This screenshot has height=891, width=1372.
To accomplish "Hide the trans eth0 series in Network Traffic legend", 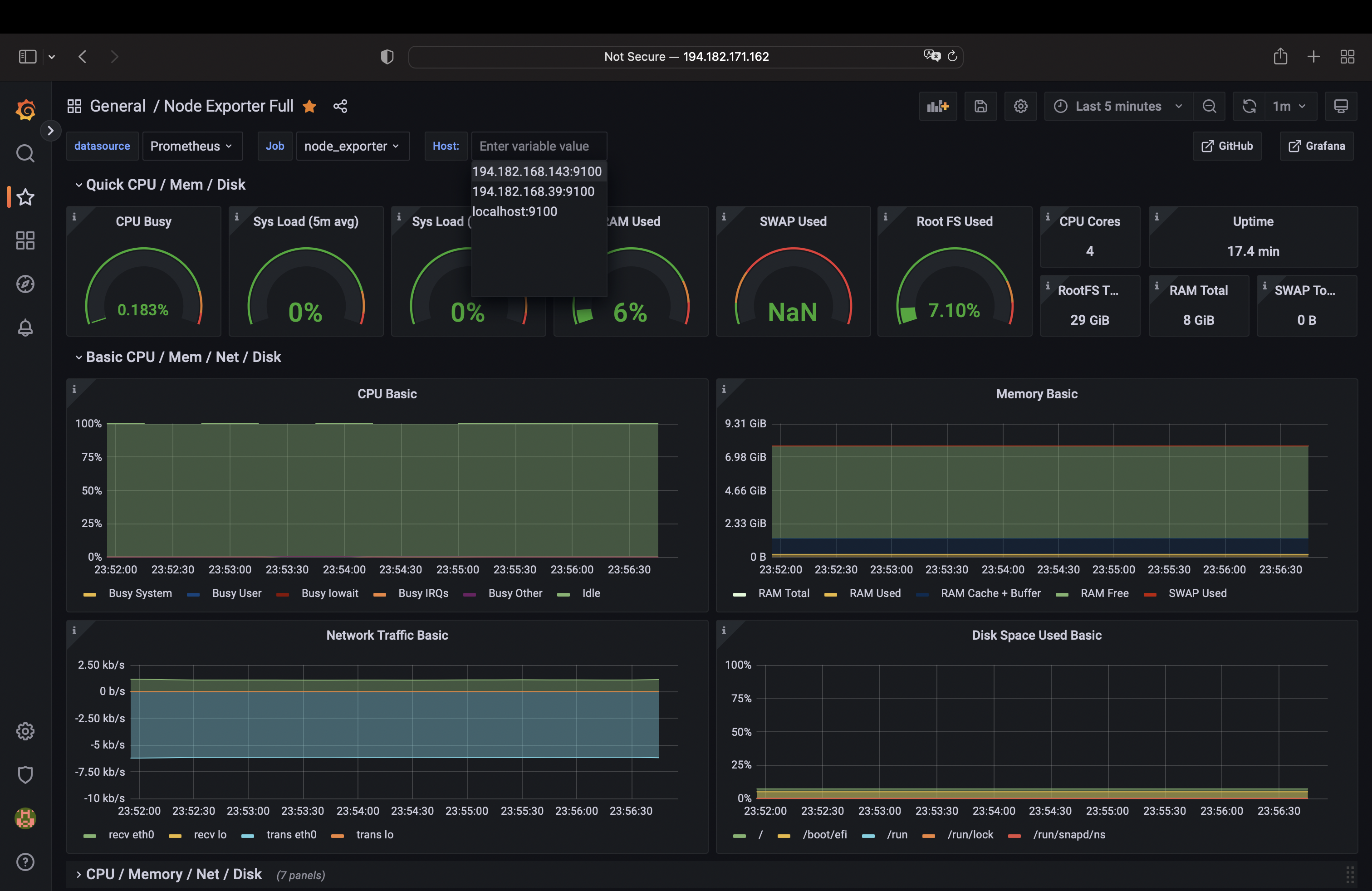I will pos(292,835).
